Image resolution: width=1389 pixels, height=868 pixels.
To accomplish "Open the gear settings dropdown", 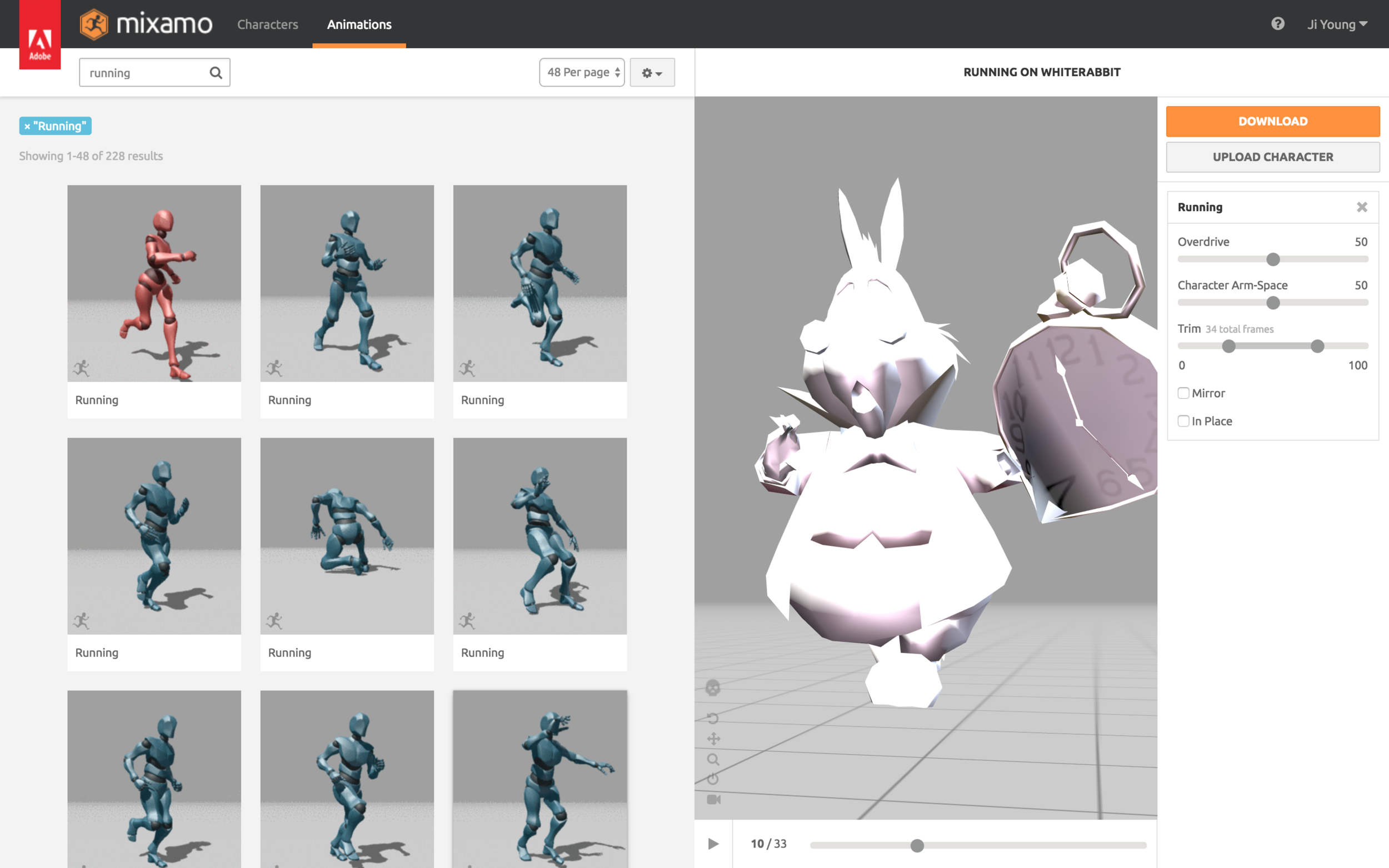I will tap(652, 72).
